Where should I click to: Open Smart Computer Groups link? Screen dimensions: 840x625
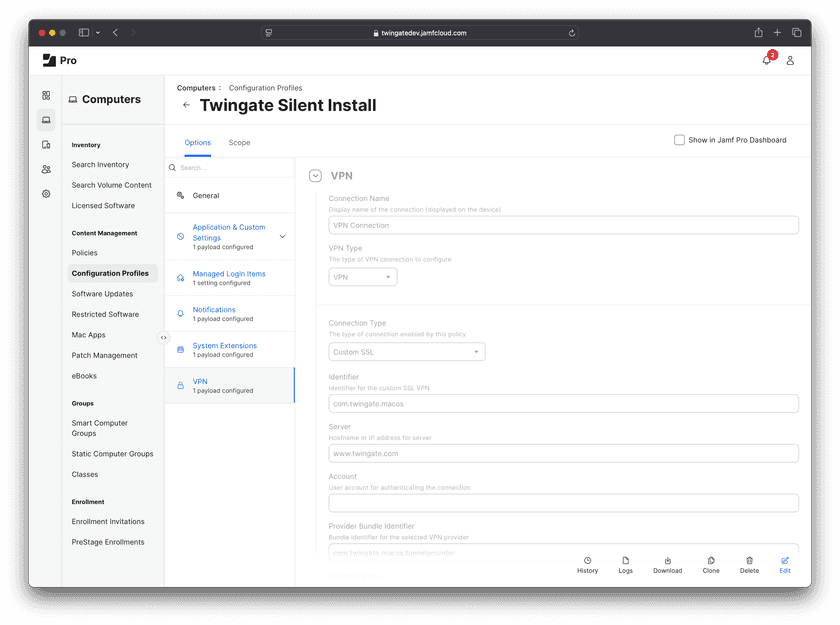[99, 428]
